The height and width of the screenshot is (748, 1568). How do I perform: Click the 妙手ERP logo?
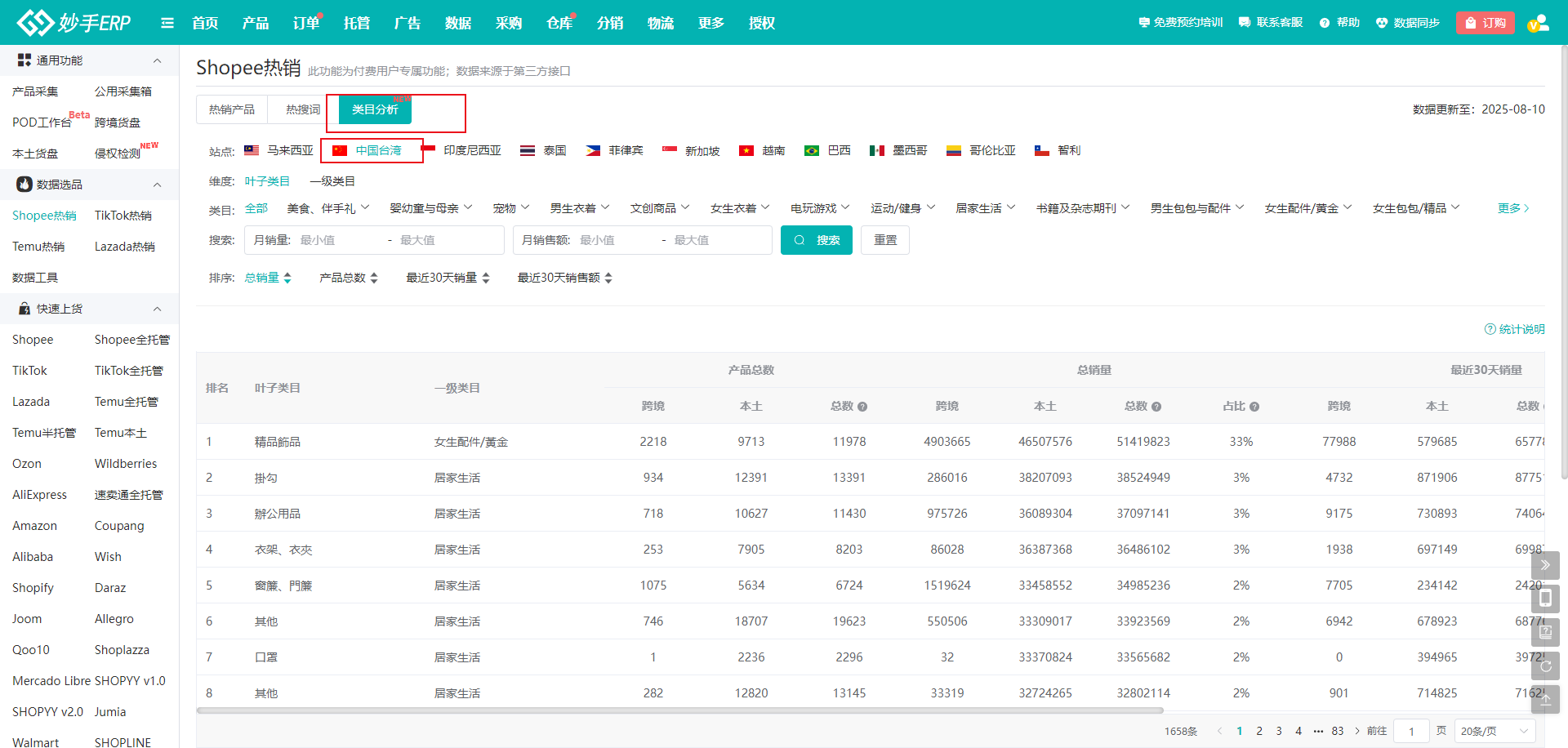[x=73, y=22]
